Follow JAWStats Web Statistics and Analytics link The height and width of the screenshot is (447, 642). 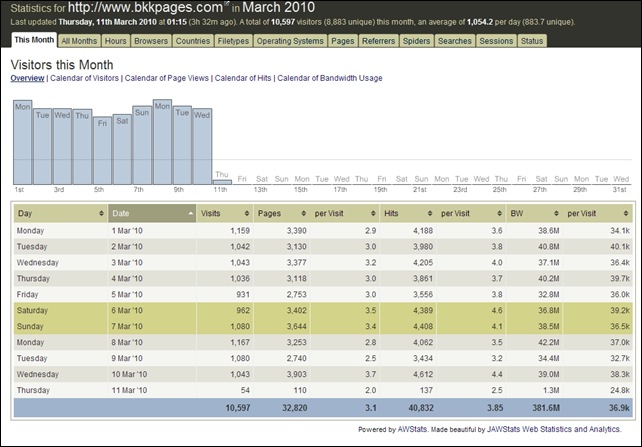tap(554, 429)
